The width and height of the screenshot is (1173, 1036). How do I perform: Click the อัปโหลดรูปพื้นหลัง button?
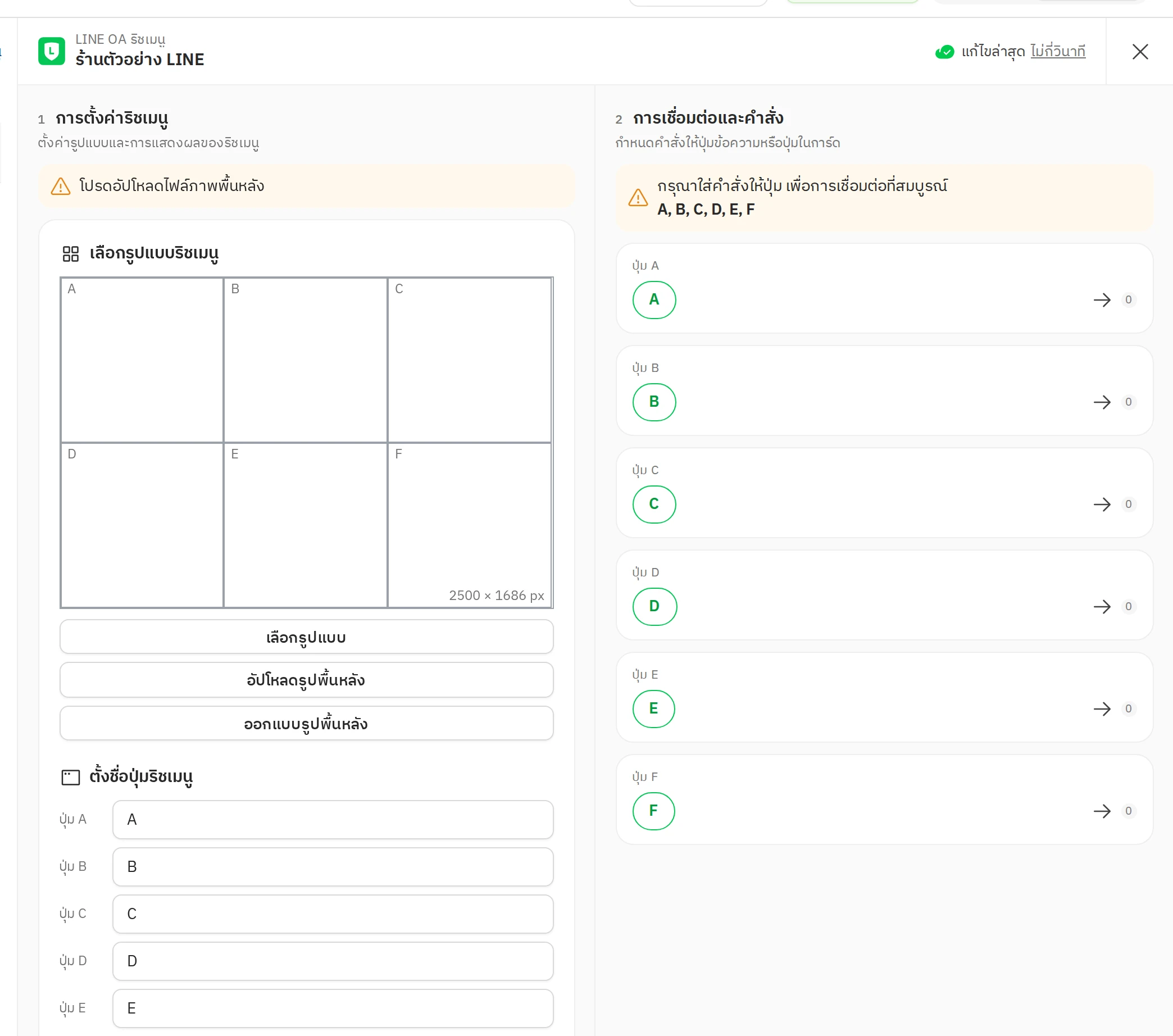point(306,680)
